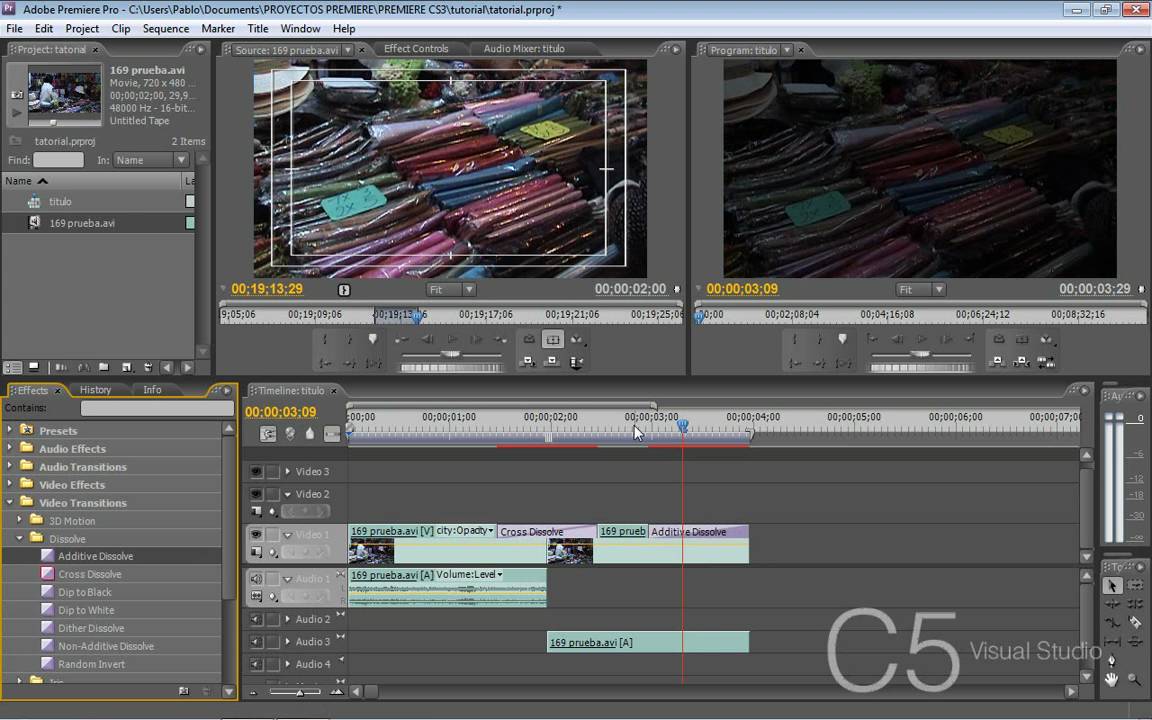Expand the Video 3 track
Viewport: 1152px width, 720px height.
pyautogui.click(x=287, y=472)
